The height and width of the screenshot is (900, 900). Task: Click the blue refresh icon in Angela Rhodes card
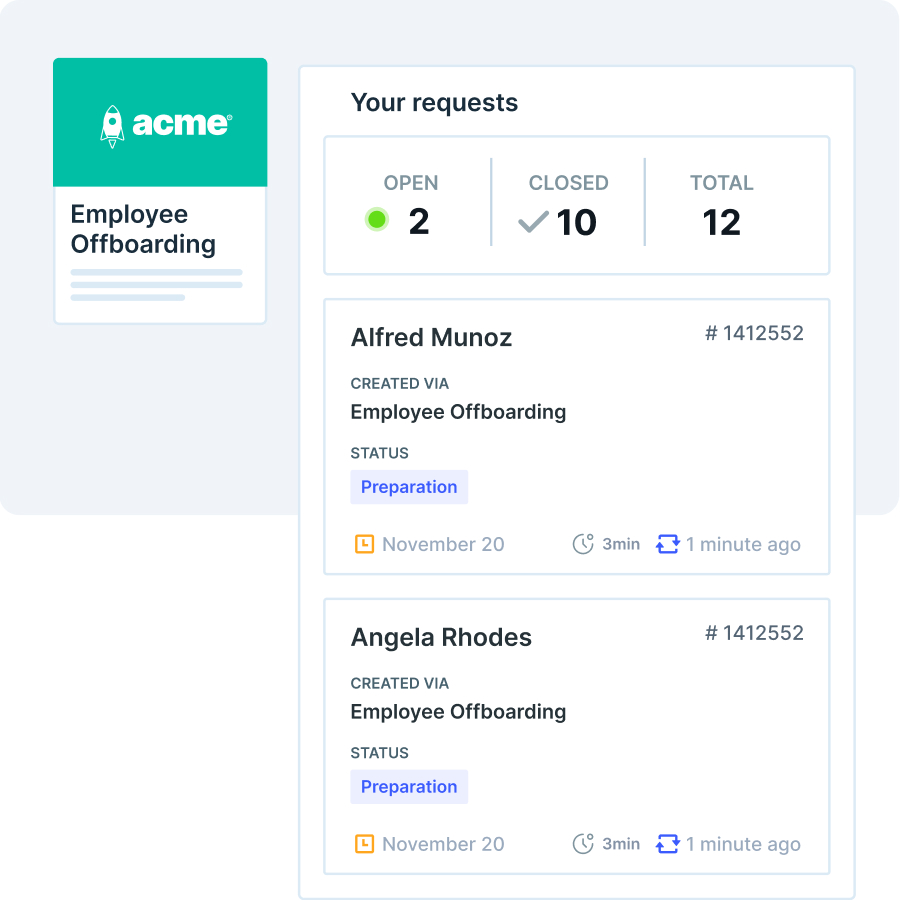click(x=667, y=844)
